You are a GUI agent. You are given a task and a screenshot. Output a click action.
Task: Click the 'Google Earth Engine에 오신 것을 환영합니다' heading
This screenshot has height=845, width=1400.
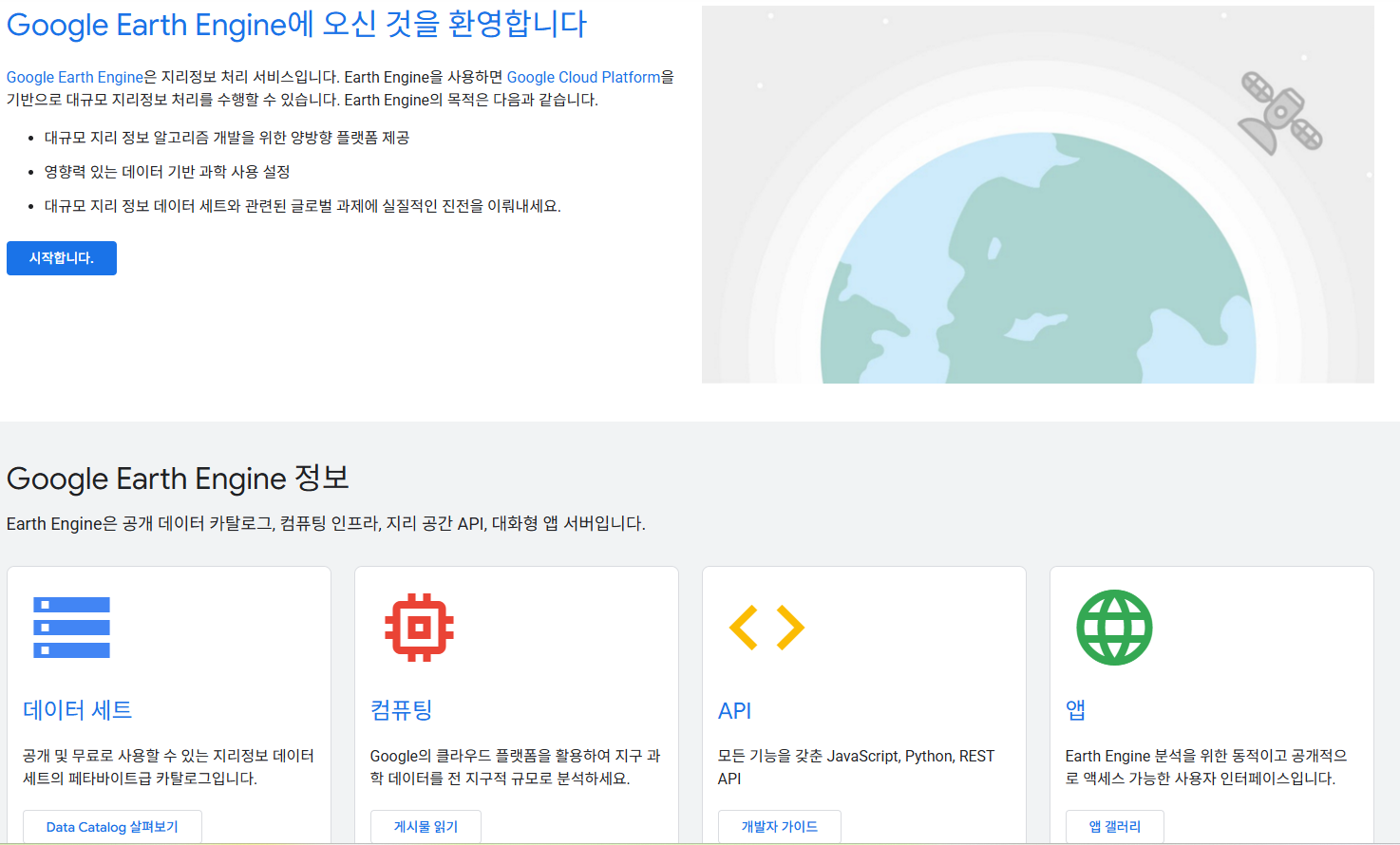[x=296, y=24]
